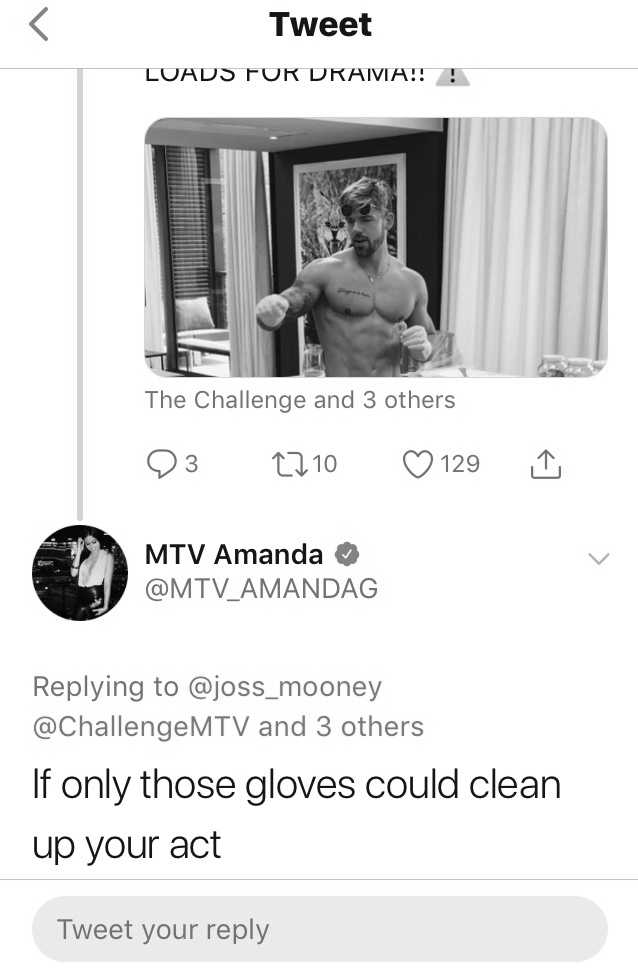Tap the verified badge beside MTV Amanda
This screenshot has width=638, height=968.
(347, 554)
